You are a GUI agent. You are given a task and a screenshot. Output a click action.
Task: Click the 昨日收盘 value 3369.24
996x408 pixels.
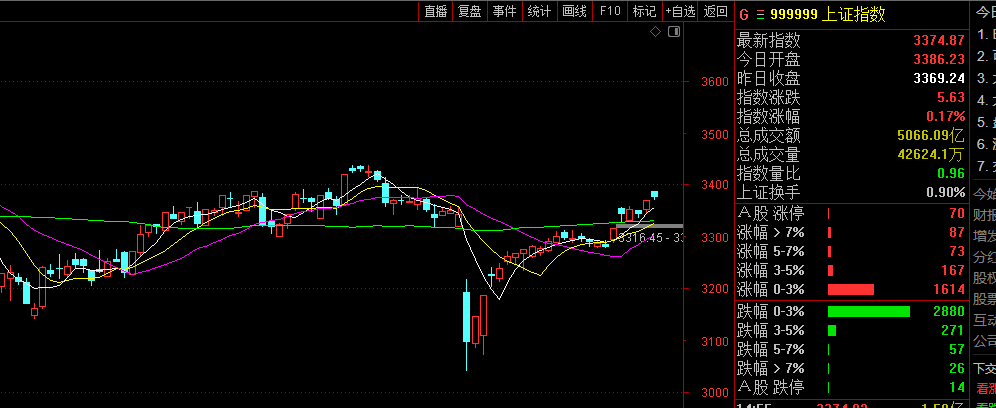pos(939,79)
